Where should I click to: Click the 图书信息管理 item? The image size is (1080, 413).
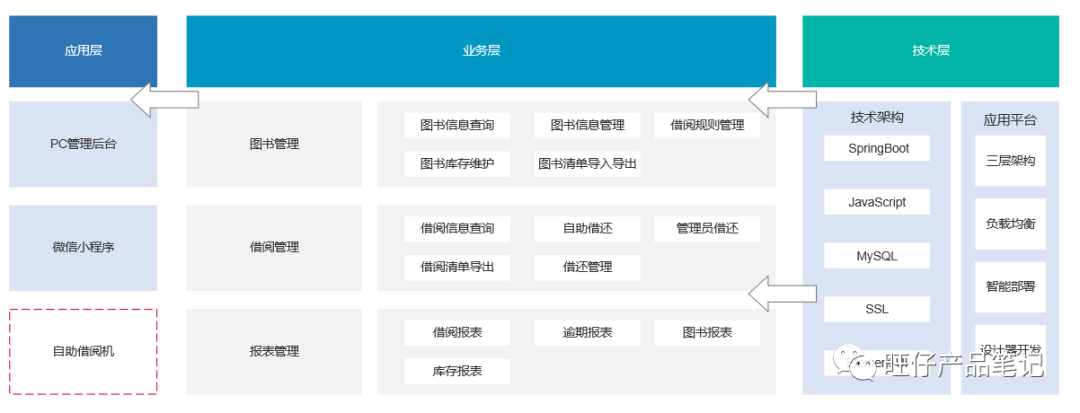(587, 125)
